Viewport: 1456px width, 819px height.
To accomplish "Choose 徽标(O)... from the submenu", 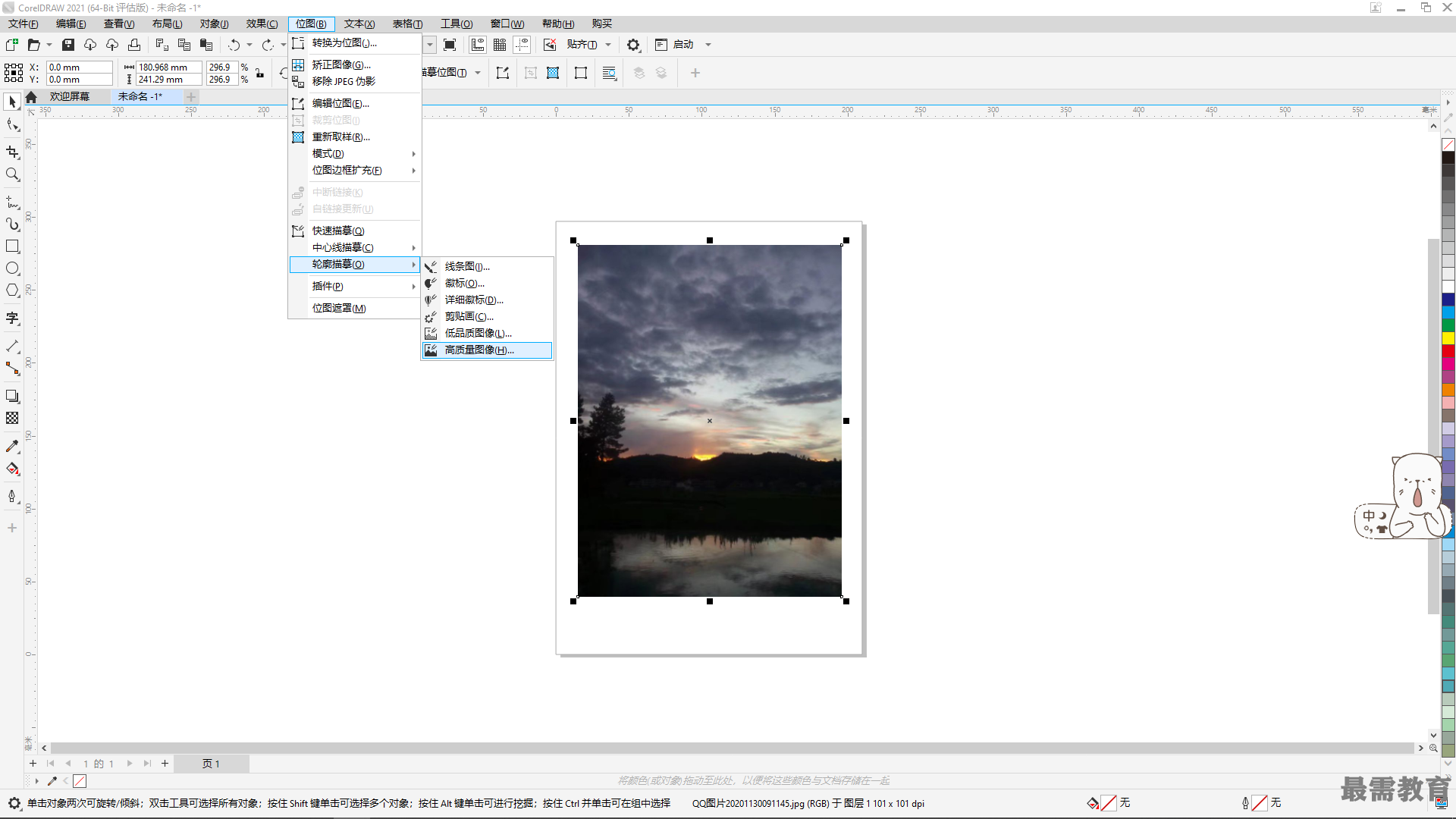I will coord(487,283).
